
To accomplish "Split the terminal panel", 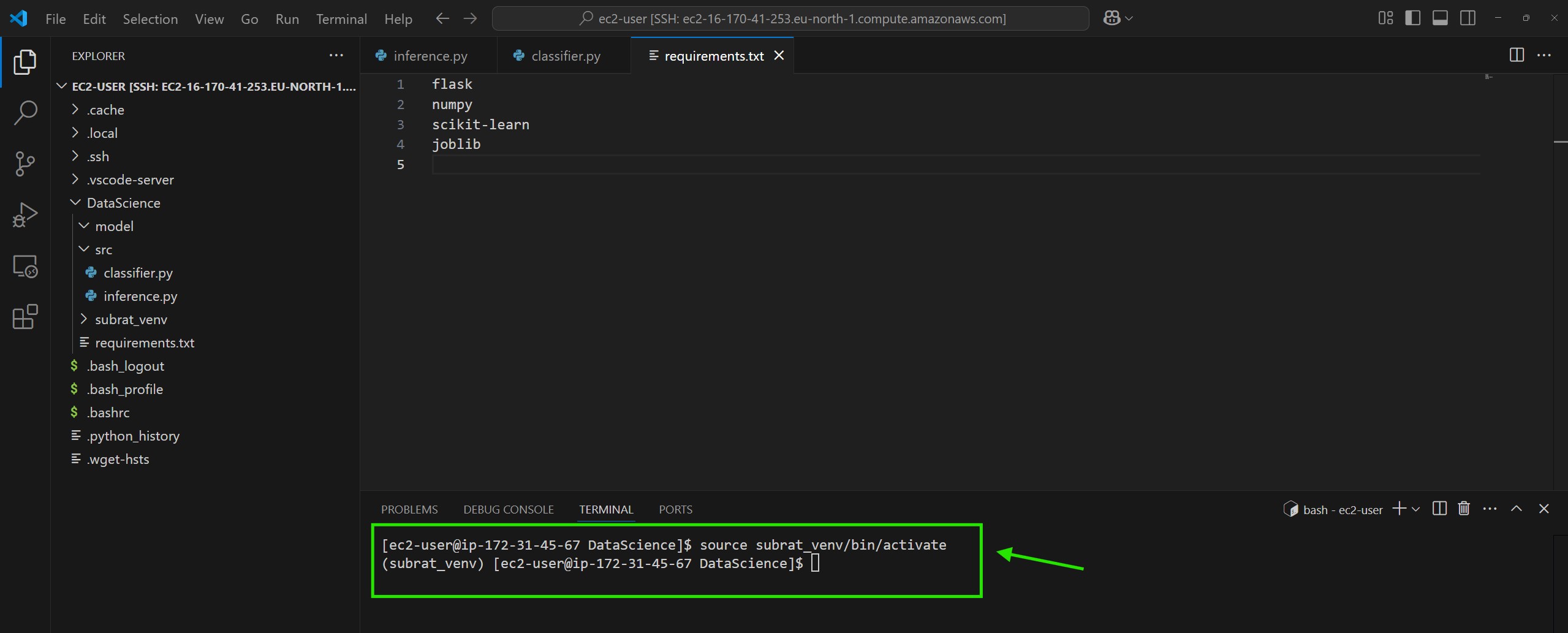I will [1439, 509].
